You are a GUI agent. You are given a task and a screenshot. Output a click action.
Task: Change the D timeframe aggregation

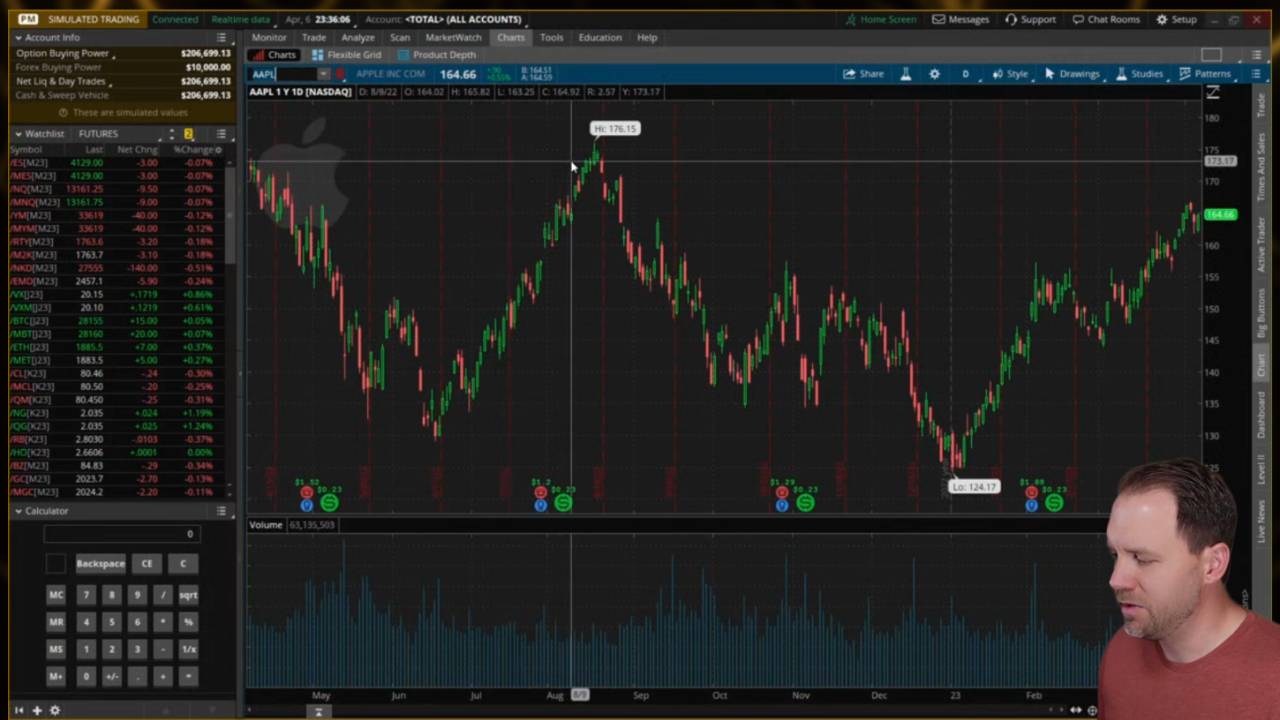965,74
